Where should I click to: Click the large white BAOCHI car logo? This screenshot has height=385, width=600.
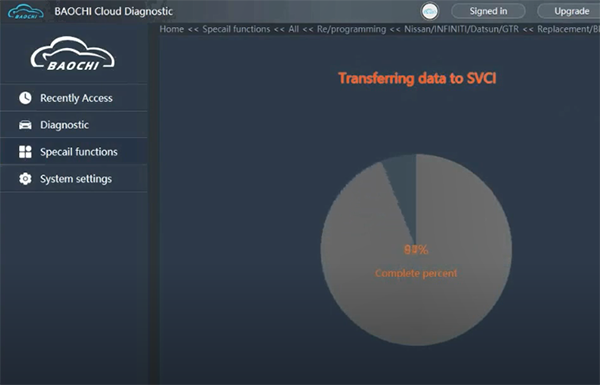[x=72, y=54]
